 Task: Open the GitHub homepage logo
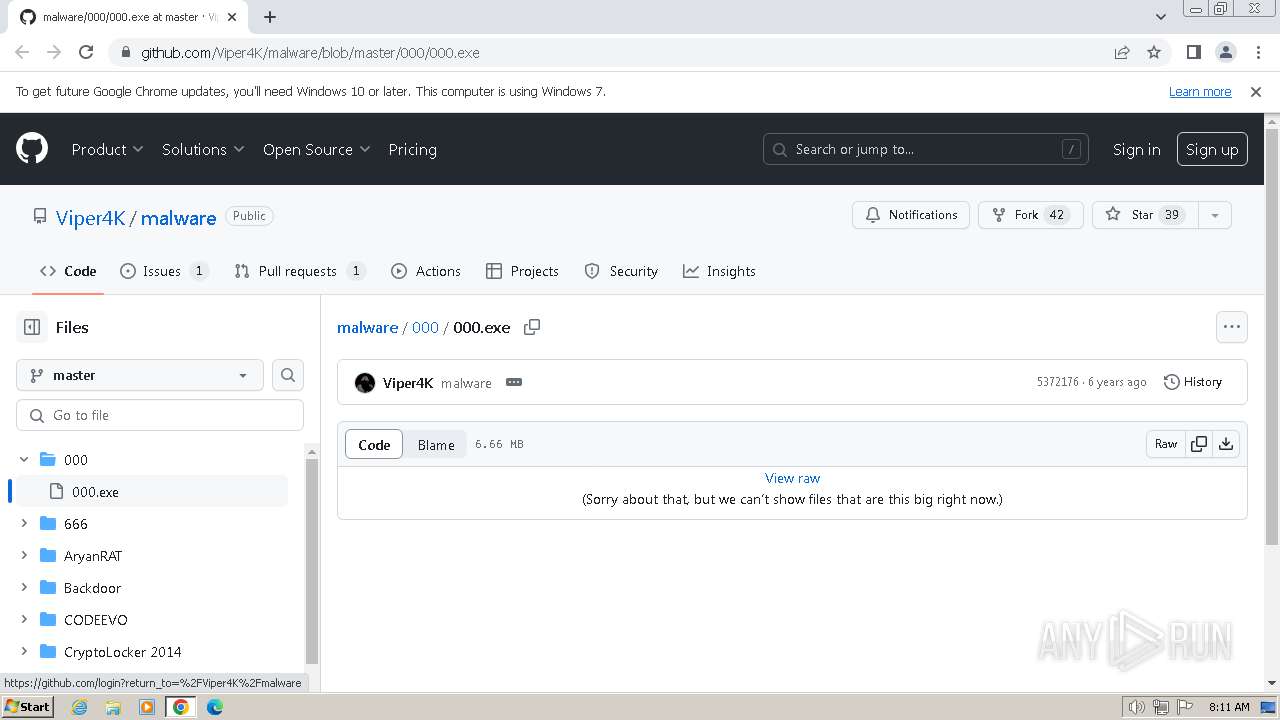(32, 149)
